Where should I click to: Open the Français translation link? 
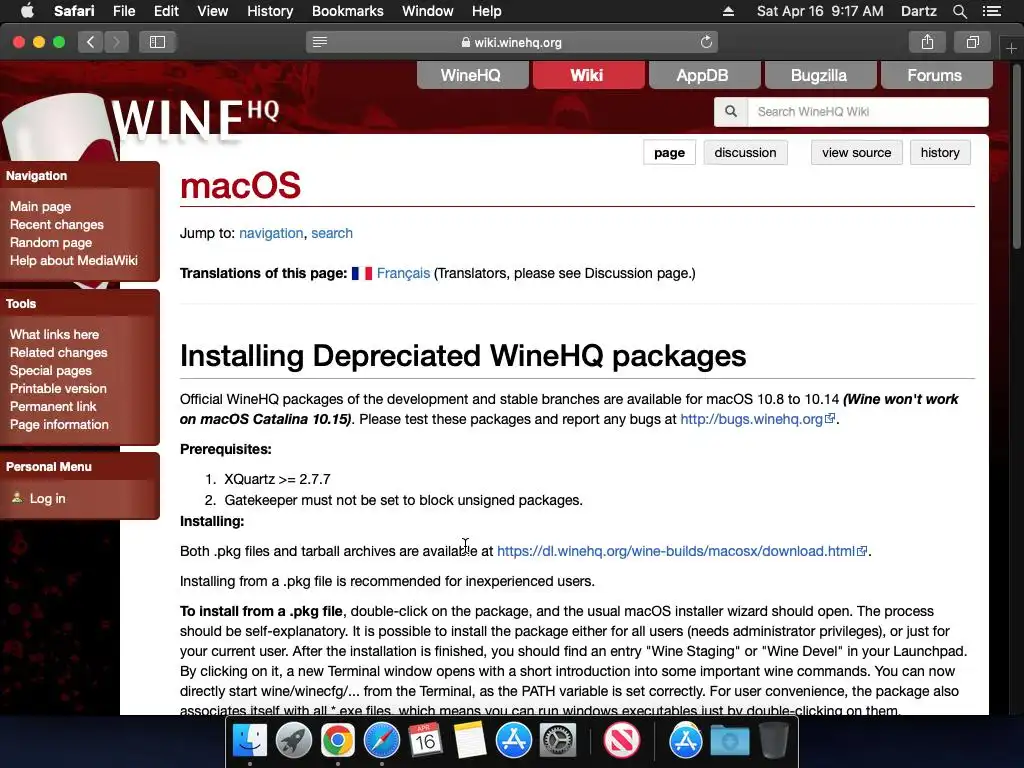point(403,273)
